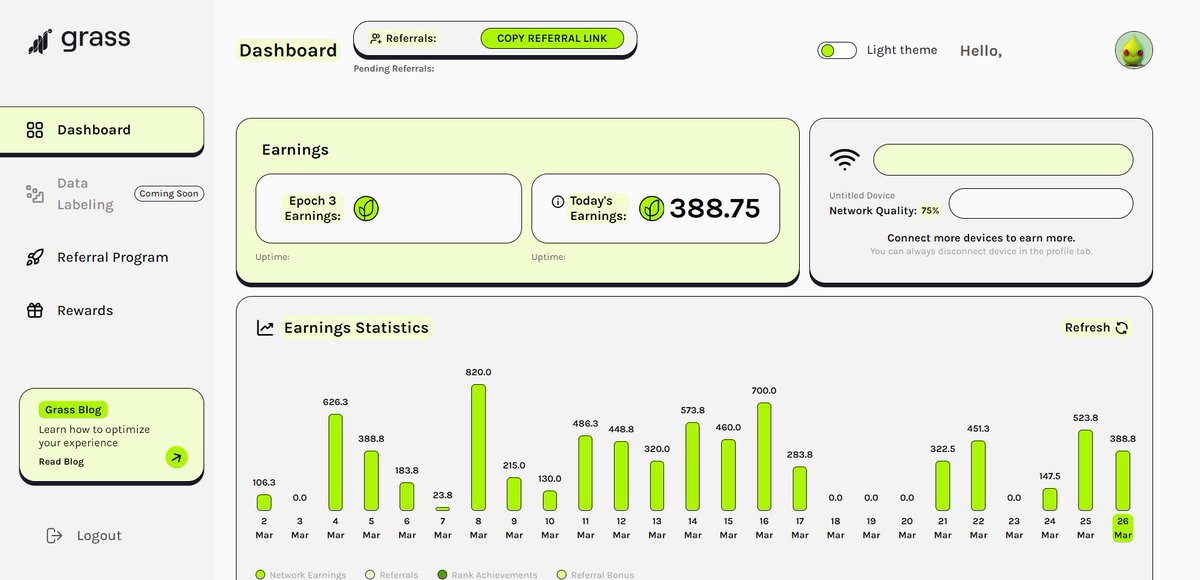Screen dimensions: 1200x580
Task: Click the 7 Mar bar showing 23.8
Action: [442, 509]
